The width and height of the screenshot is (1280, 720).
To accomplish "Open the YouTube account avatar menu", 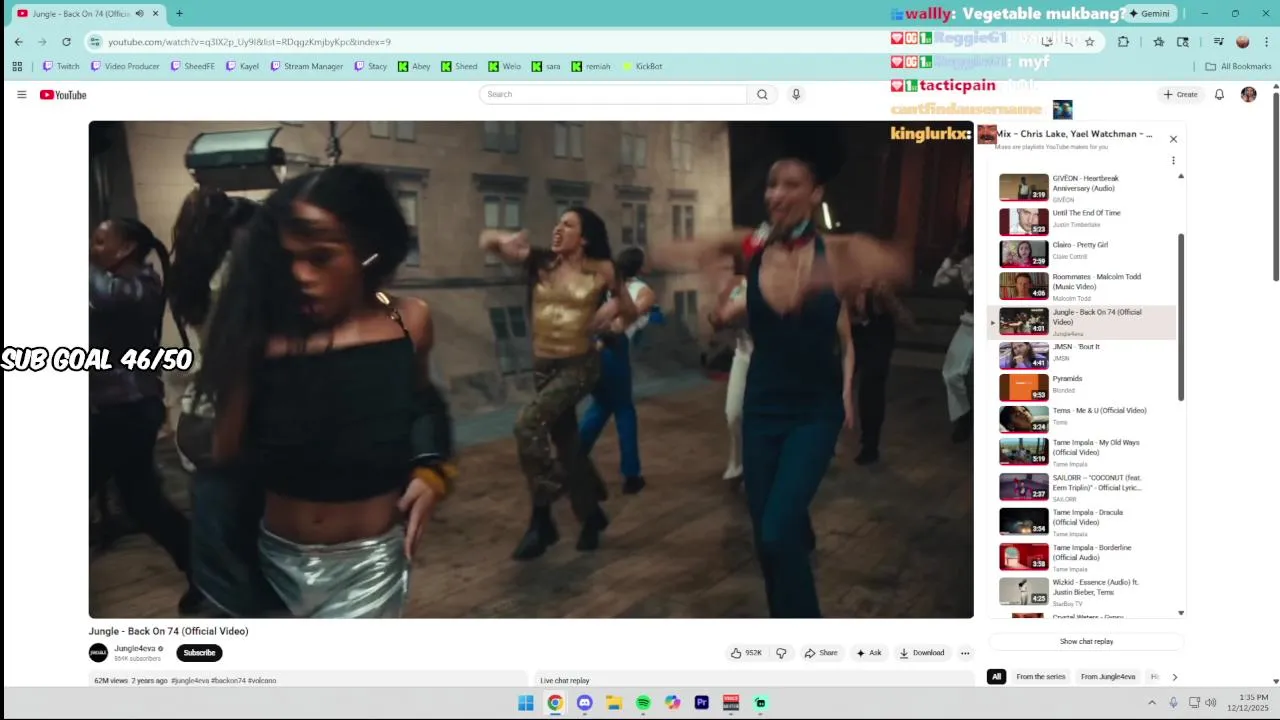I will pos(1248,94).
